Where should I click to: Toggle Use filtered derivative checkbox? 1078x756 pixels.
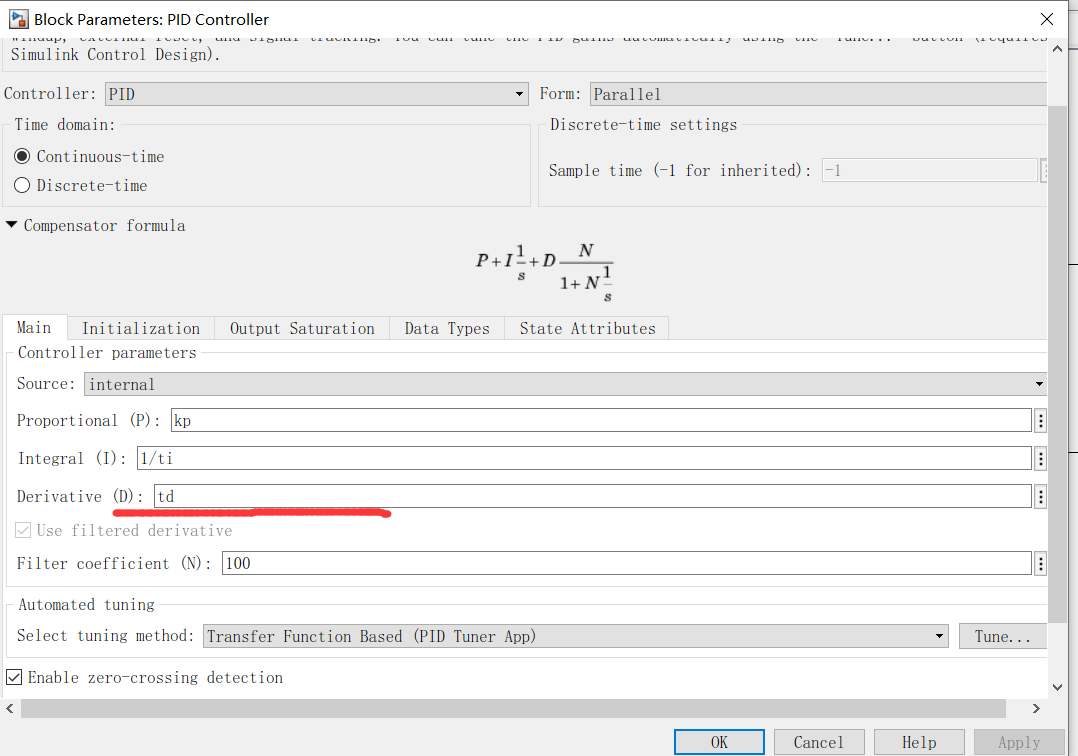[x=23, y=531]
